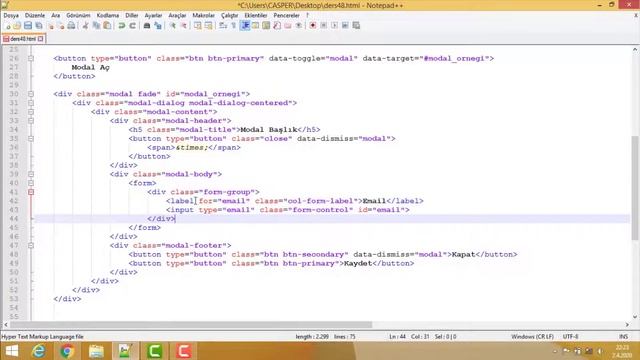
Task: Toggle synchronized horizontal scrolling
Action: (x=209, y=26)
